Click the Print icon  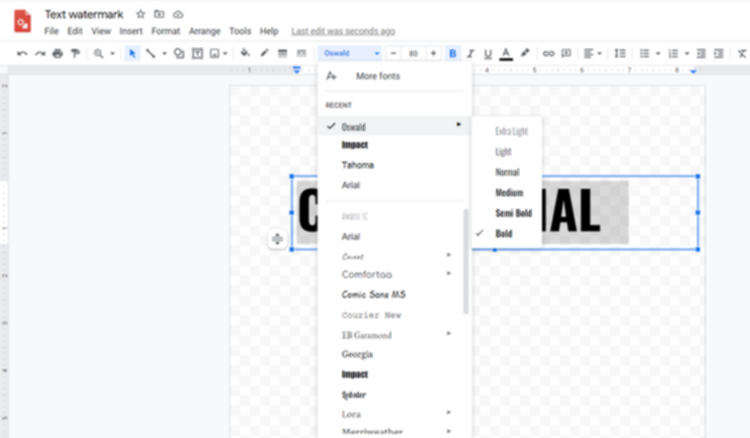pyautogui.click(x=57, y=54)
